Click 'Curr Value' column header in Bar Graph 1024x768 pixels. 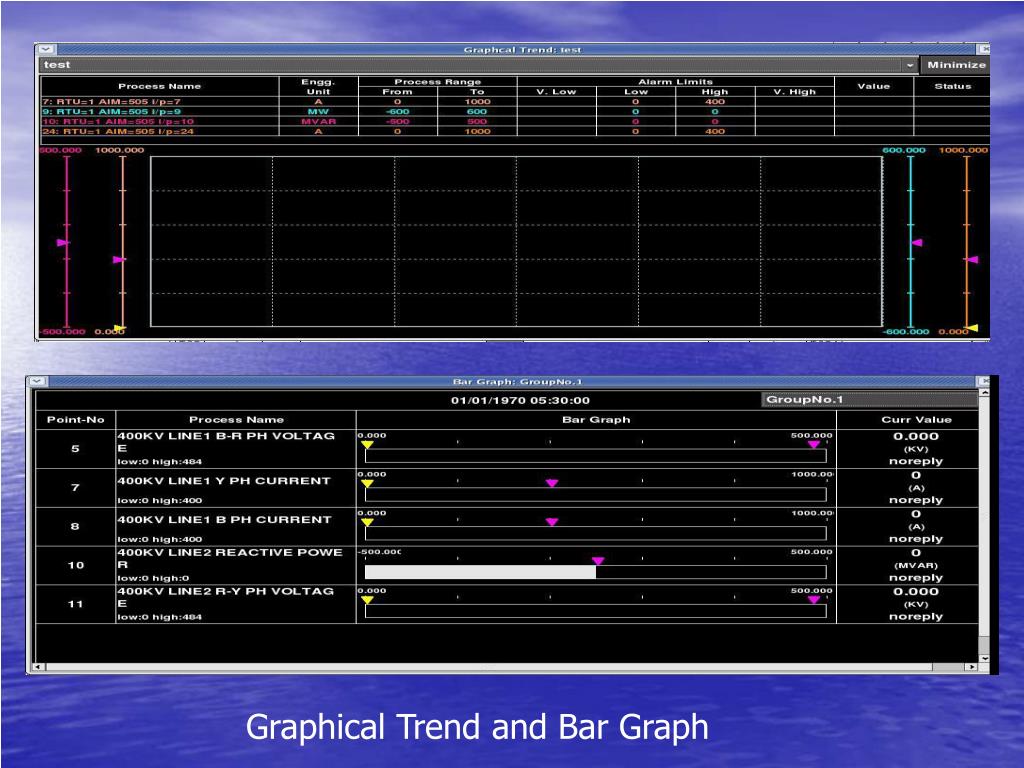tap(916, 419)
